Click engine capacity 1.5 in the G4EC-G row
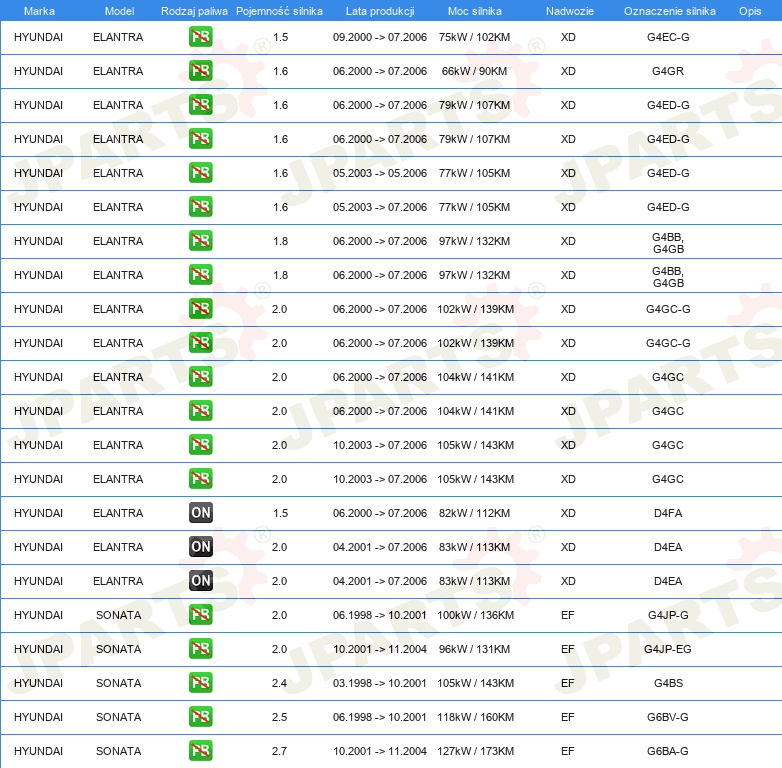Image resolution: width=782 pixels, height=768 pixels. click(280, 37)
